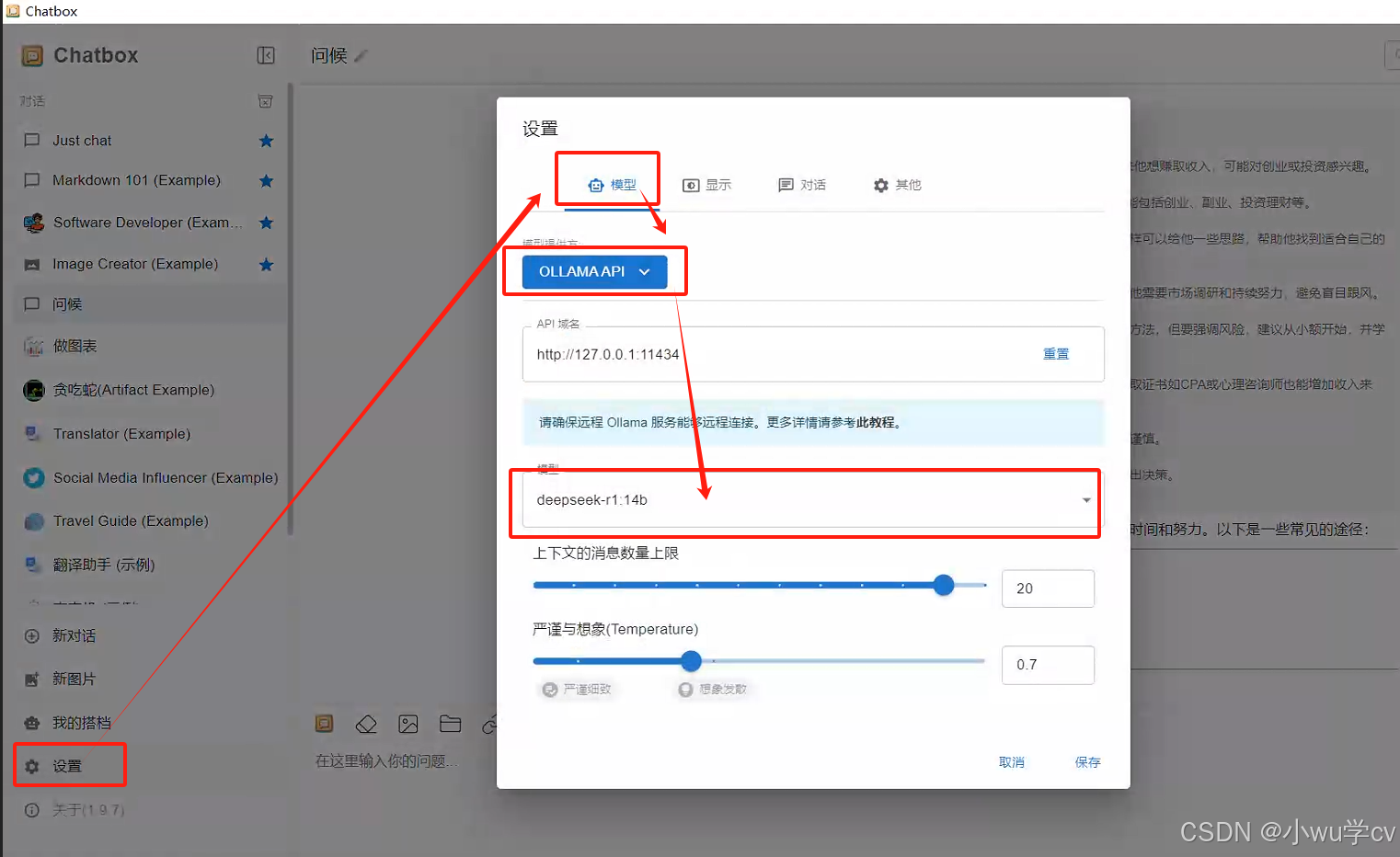
Task: Unstar Markdown 101 (Example) conversation
Action: (x=266, y=180)
